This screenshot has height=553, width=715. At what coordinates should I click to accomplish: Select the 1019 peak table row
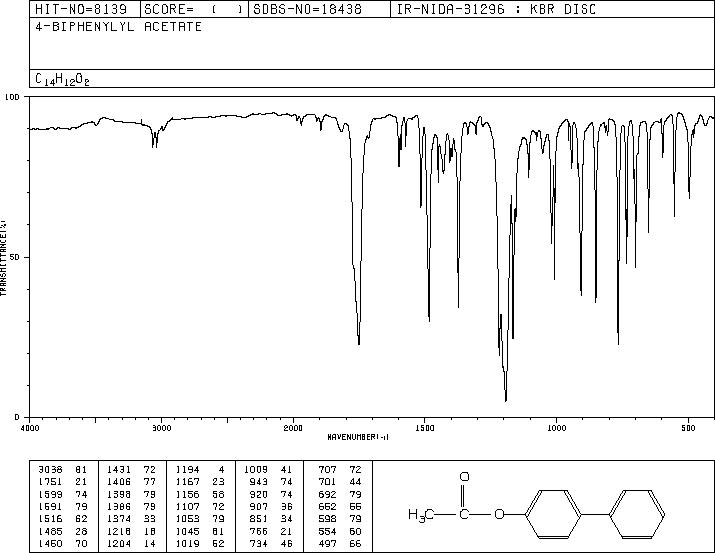click(200, 544)
